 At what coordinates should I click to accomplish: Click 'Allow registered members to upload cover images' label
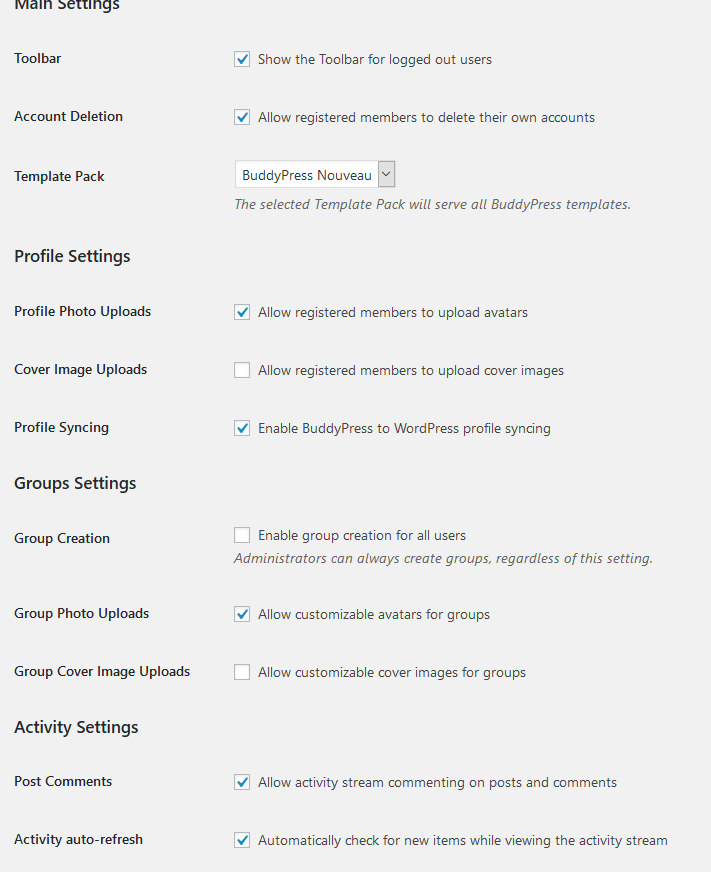click(x=411, y=370)
